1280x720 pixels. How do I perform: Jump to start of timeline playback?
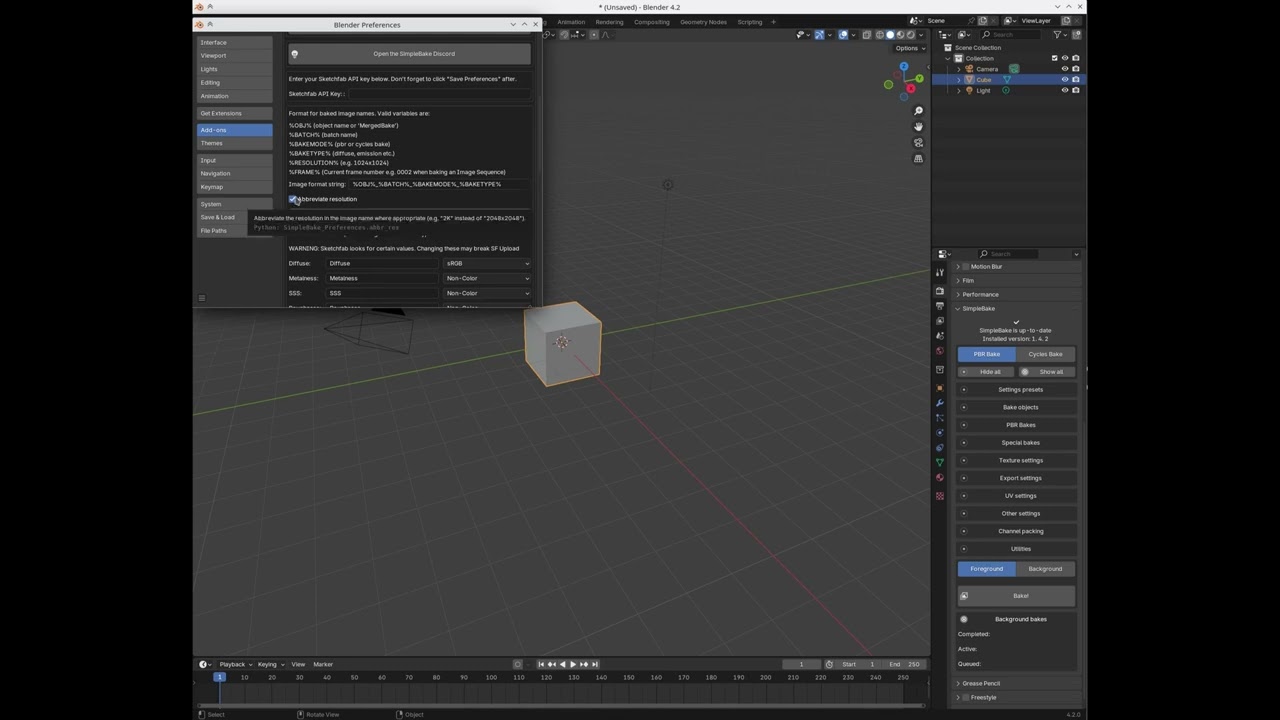point(541,664)
